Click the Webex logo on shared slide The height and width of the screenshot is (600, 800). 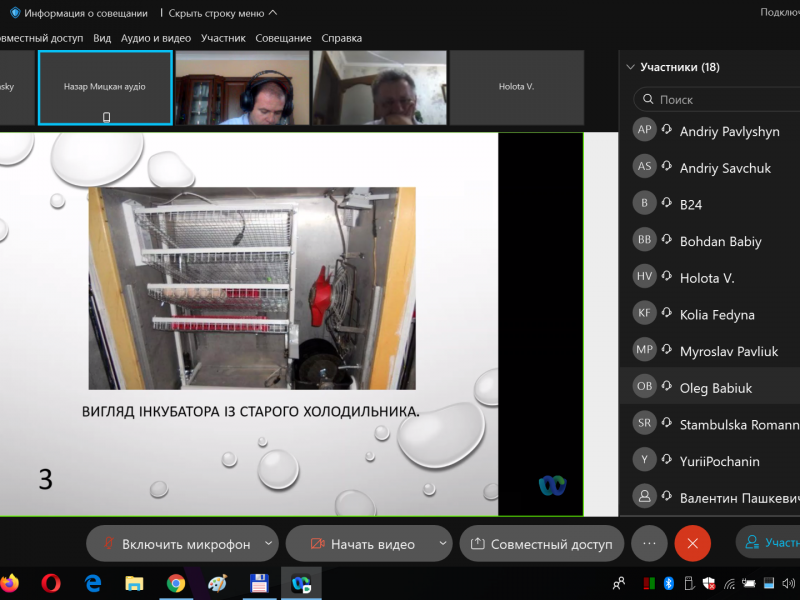click(552, 485)
